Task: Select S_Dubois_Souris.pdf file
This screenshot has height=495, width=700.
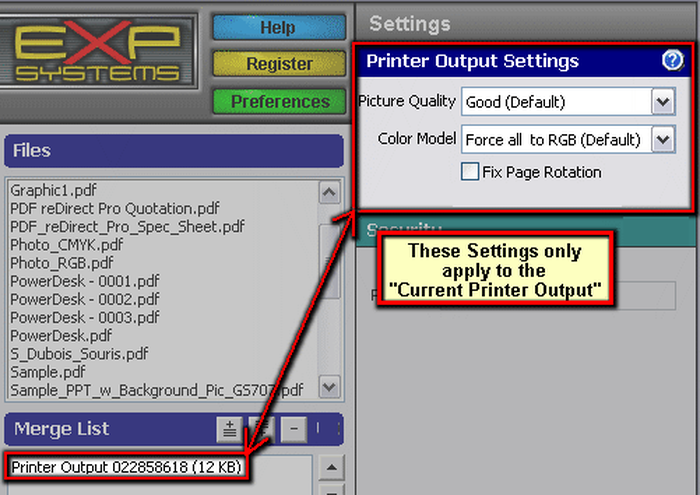Action: click(x=79, y=354)
